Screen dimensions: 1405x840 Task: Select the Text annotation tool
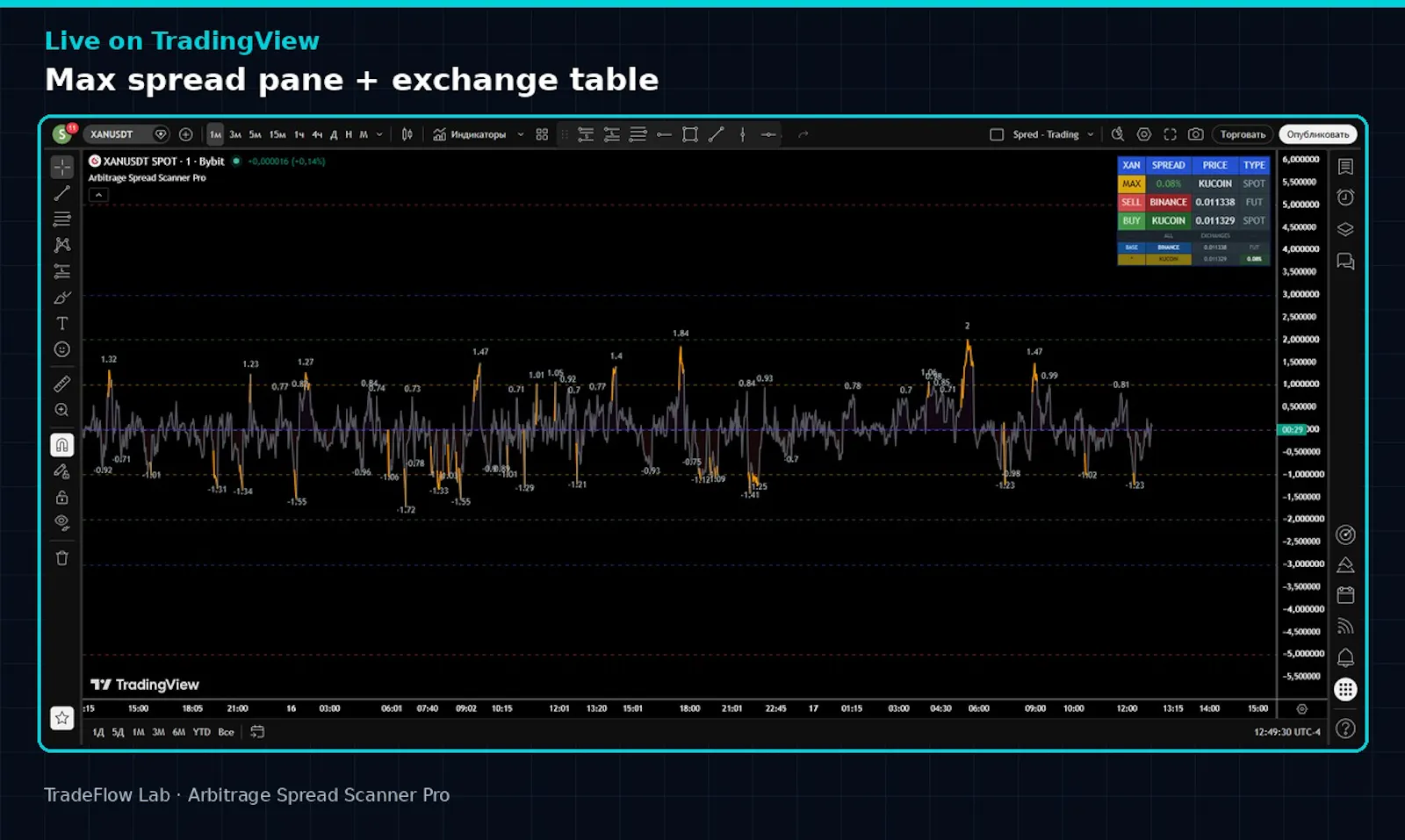[x=62, y=323]
